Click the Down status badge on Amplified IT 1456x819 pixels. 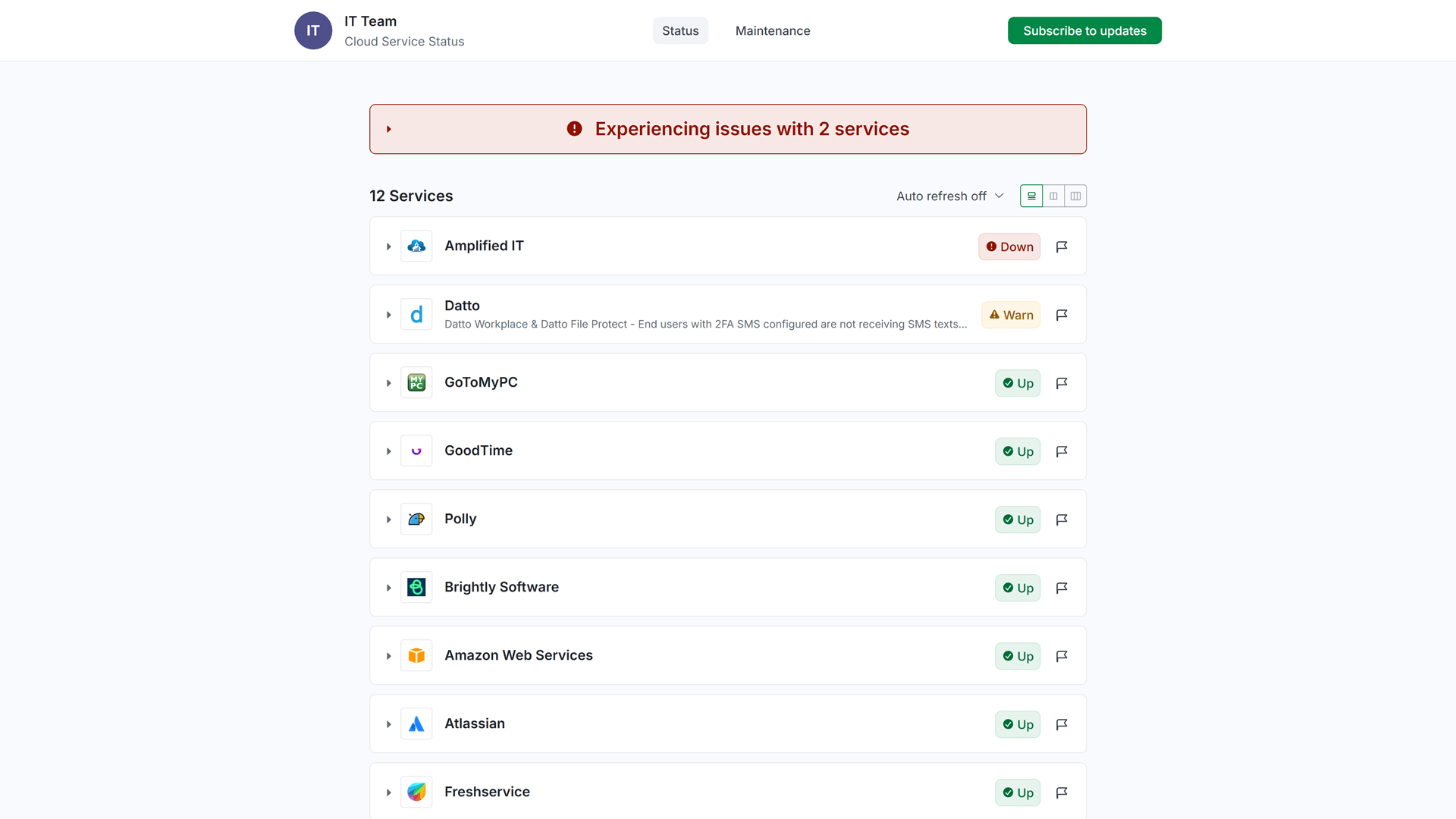coord(1009,246)
